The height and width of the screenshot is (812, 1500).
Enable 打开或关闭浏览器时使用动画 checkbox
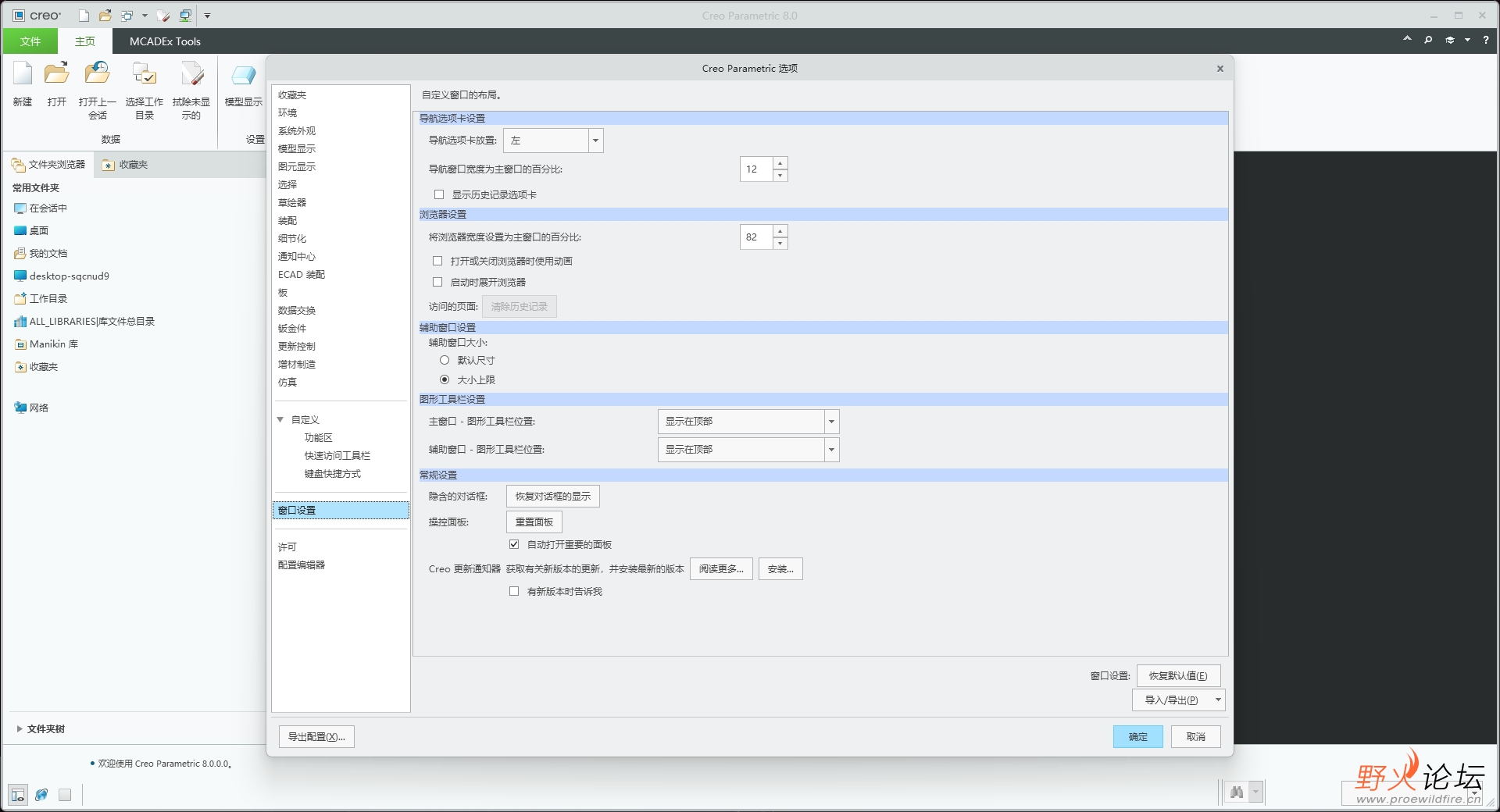tap(437, 262)
